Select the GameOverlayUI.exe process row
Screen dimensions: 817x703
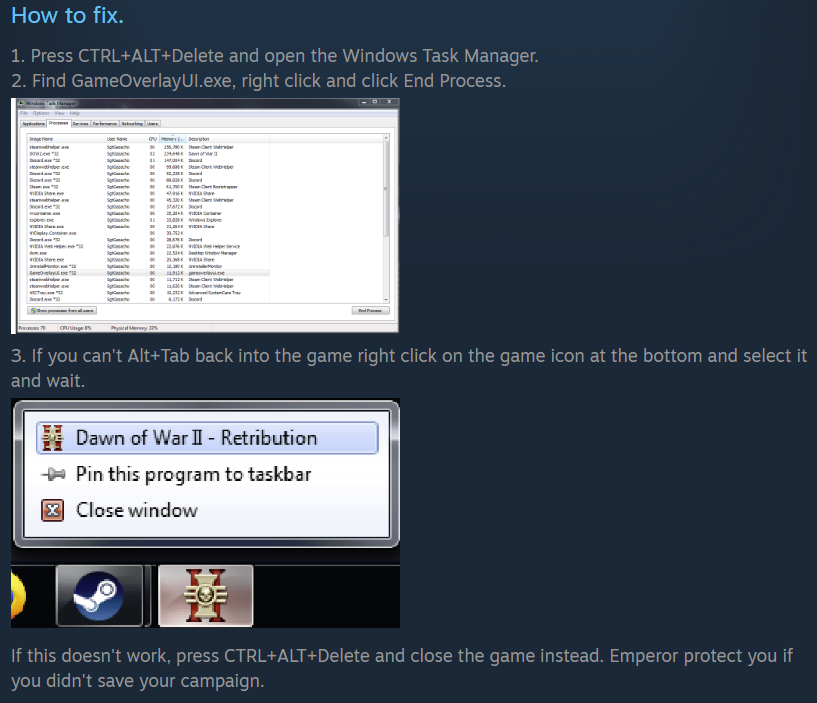(148, 273)
